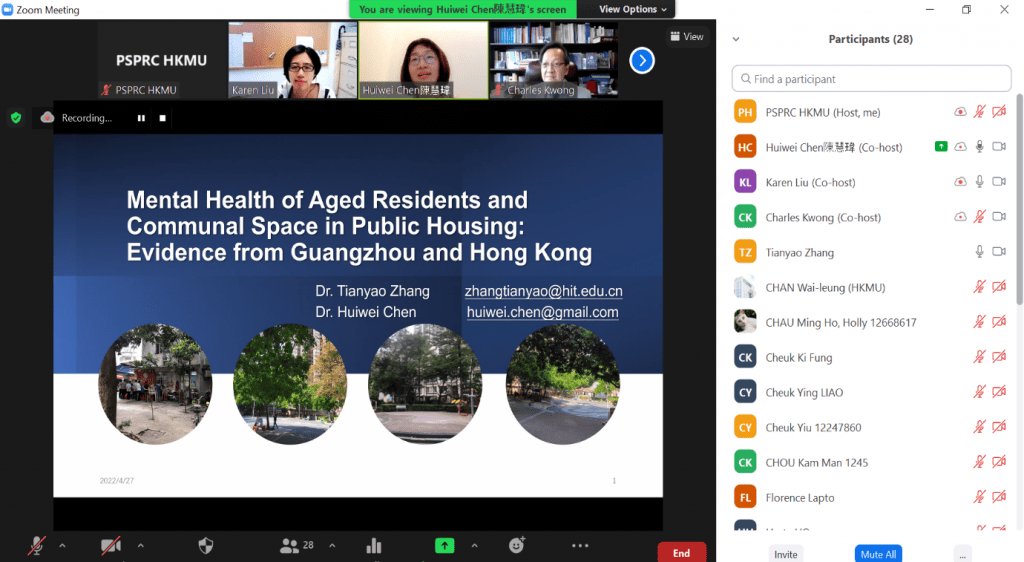The width and height of the screenshot is (1024, 562).
Task: Click Charles Kwong's muted microphone icon
Action: (980, 217)
